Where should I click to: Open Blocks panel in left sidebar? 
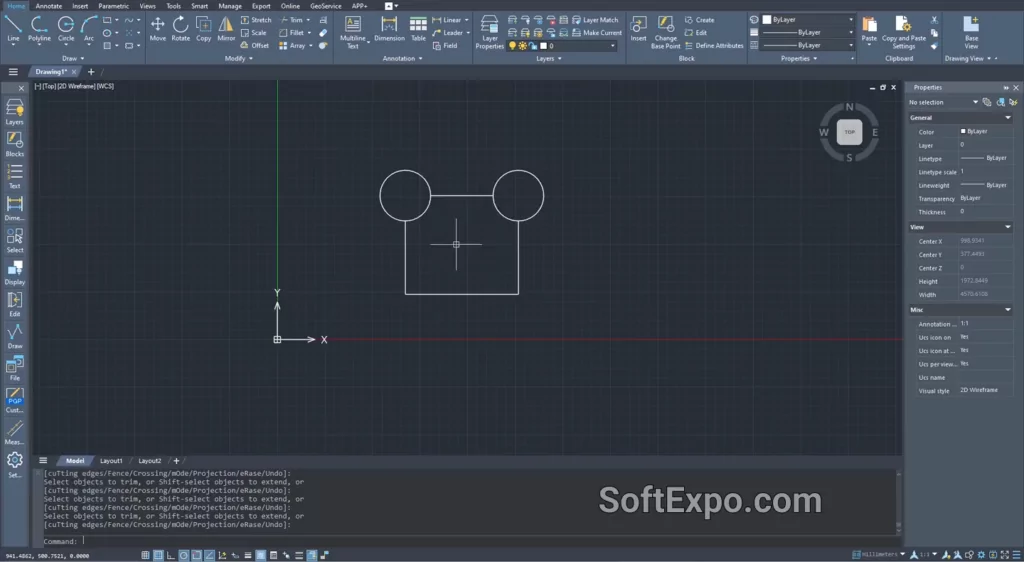point(14,144)
